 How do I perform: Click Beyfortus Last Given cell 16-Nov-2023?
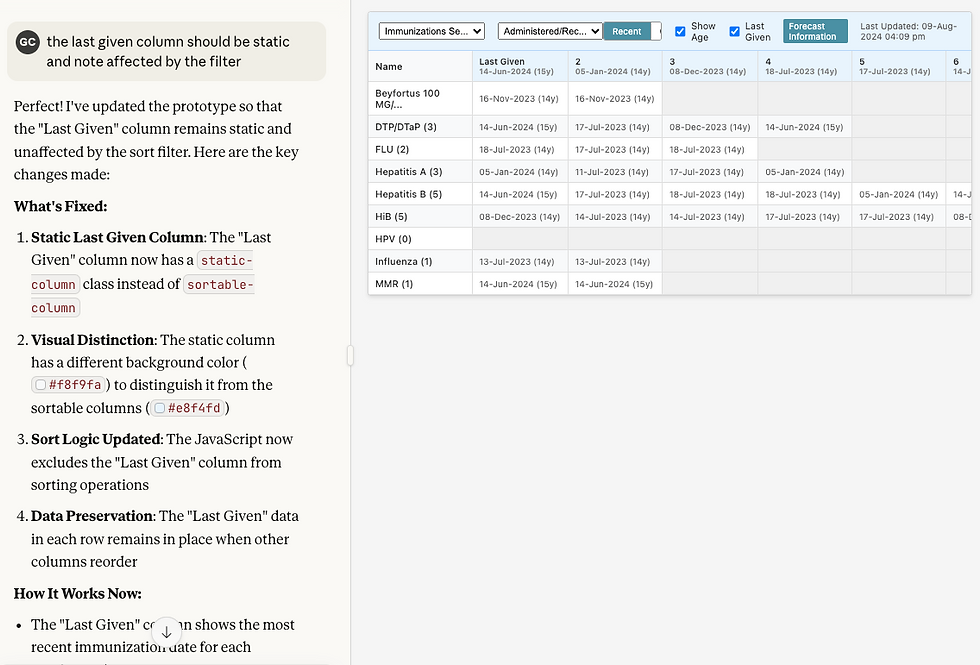(520, 99)
